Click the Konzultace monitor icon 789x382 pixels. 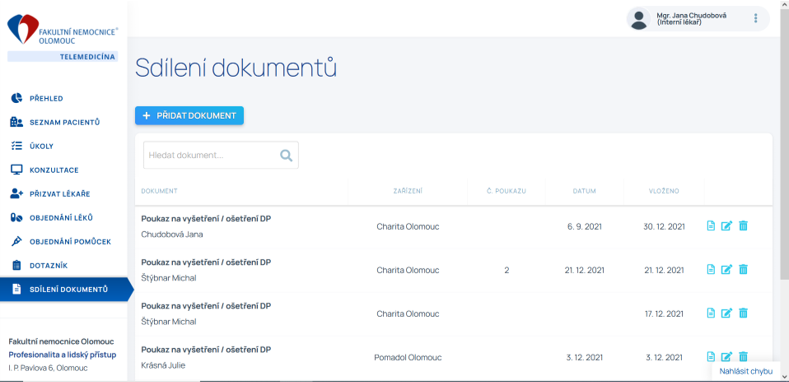pyautogui.click(x=17, y=170)
